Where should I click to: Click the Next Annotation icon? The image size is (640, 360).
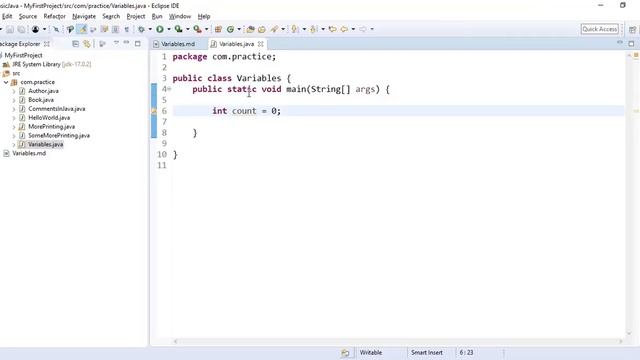tap(295, 29)
